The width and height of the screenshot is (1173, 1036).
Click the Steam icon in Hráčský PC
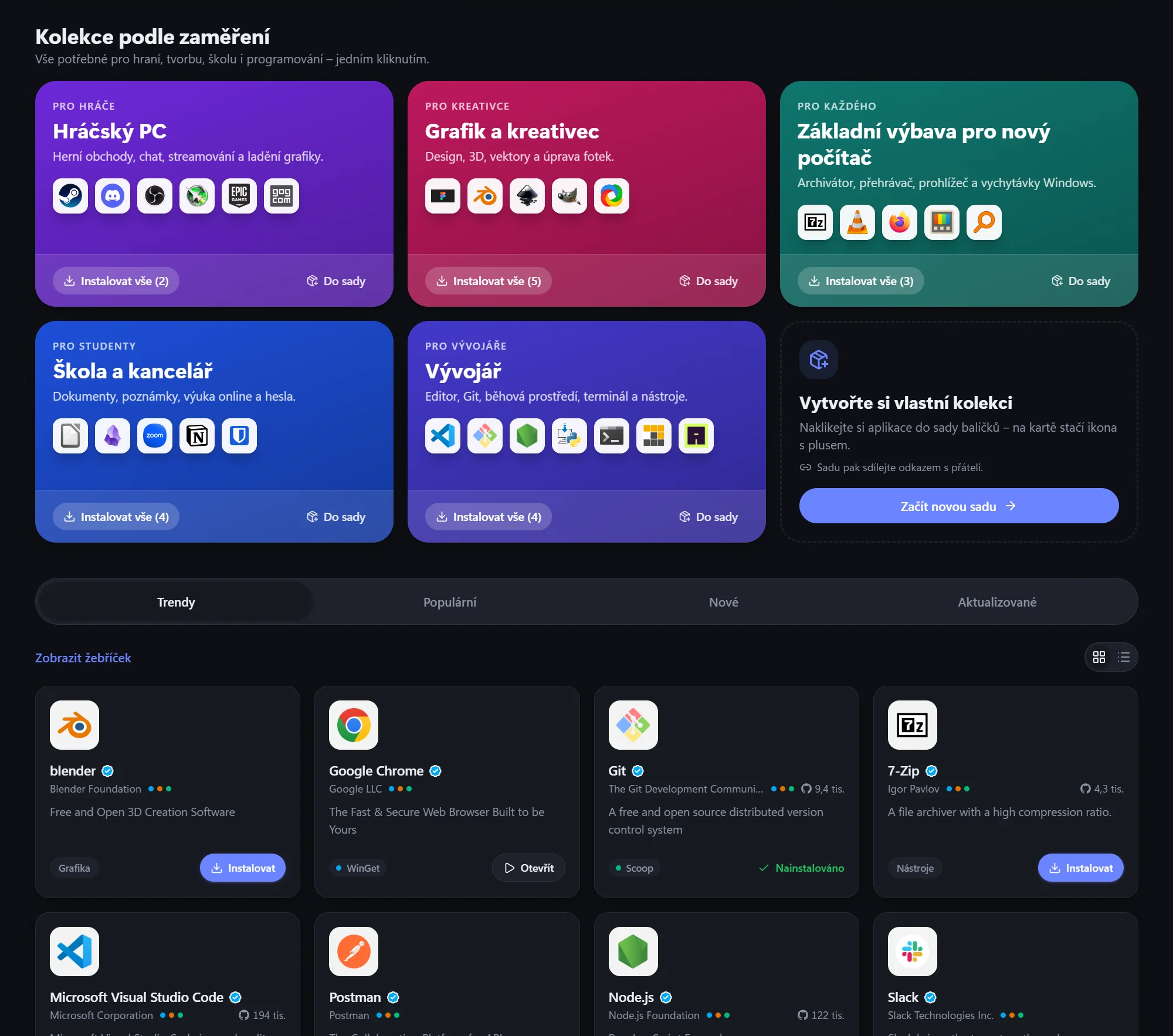click(70, 196)
